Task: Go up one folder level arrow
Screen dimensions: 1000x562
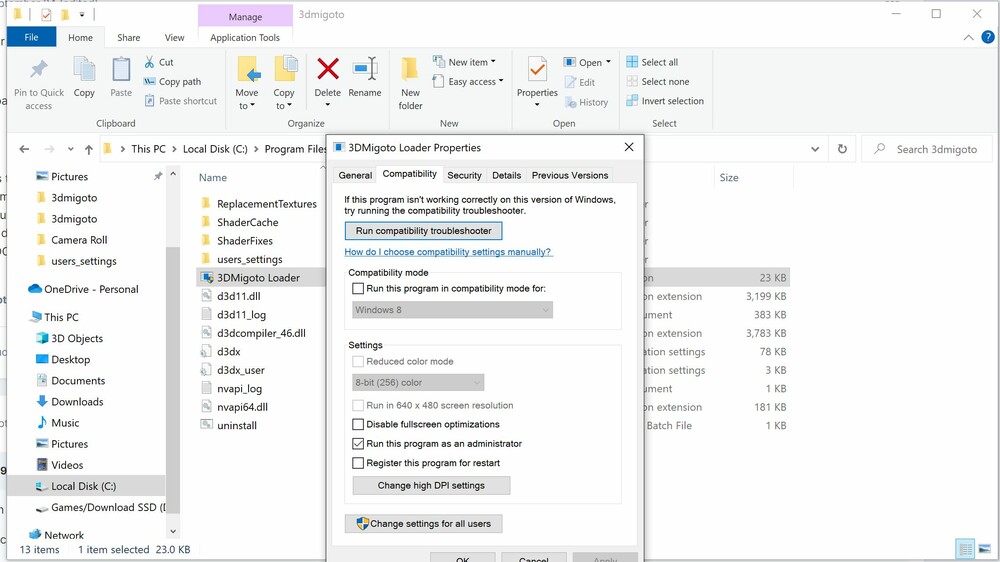Action: pos(89,149)
